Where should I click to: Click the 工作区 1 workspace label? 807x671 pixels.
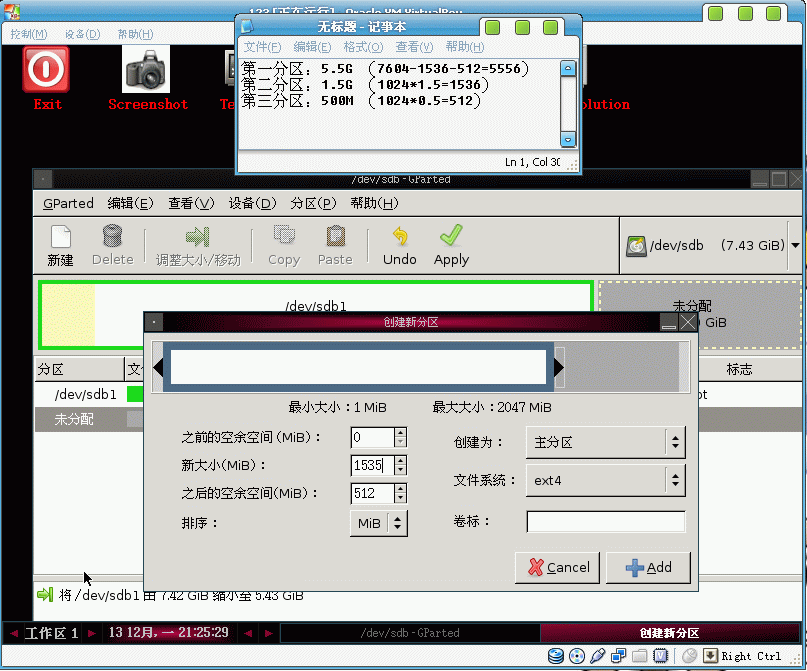[51, 632]
